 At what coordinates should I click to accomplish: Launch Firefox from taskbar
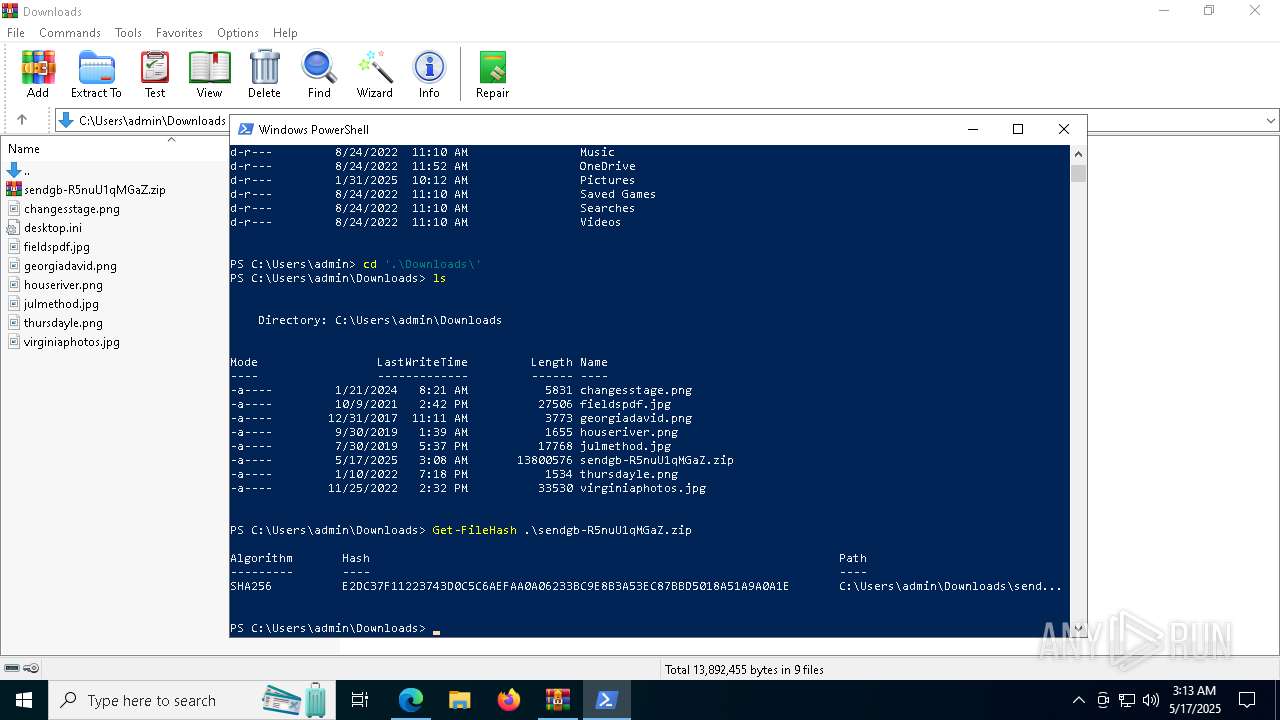coord(509,700)
